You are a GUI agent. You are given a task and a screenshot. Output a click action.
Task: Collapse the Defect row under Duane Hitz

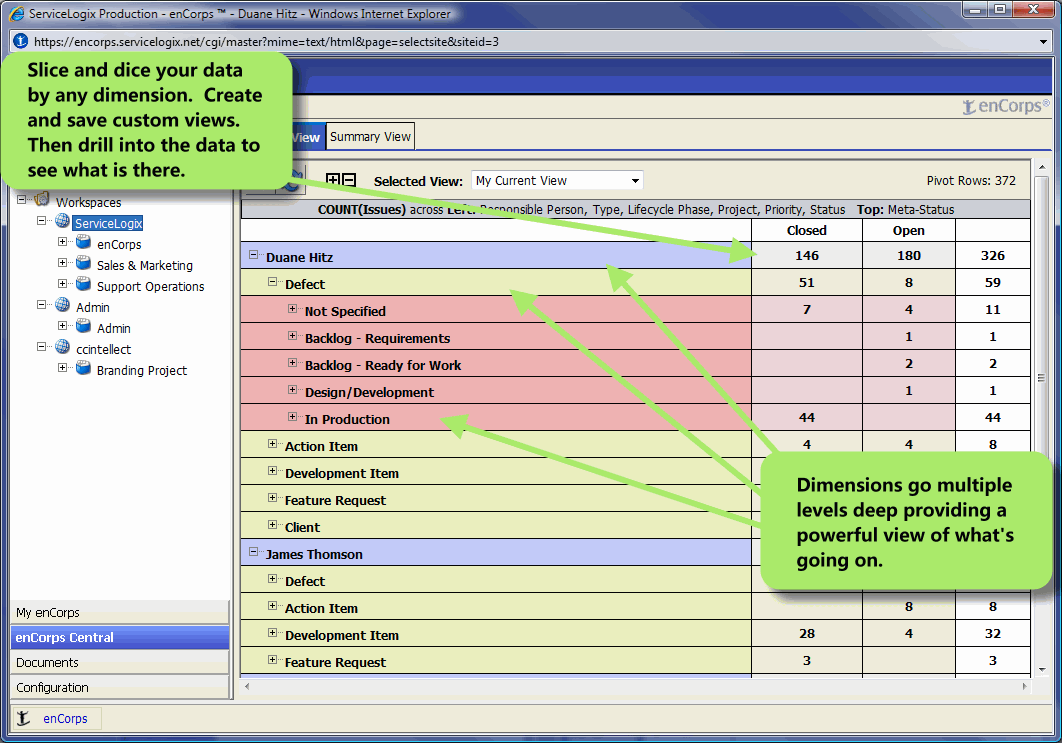[x=272, y=282]
